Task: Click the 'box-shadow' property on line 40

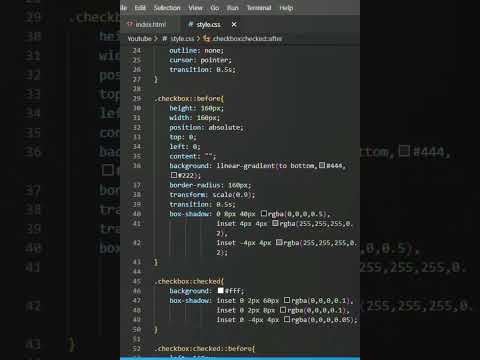Action: pyautogui.click(x=189, y=214)
